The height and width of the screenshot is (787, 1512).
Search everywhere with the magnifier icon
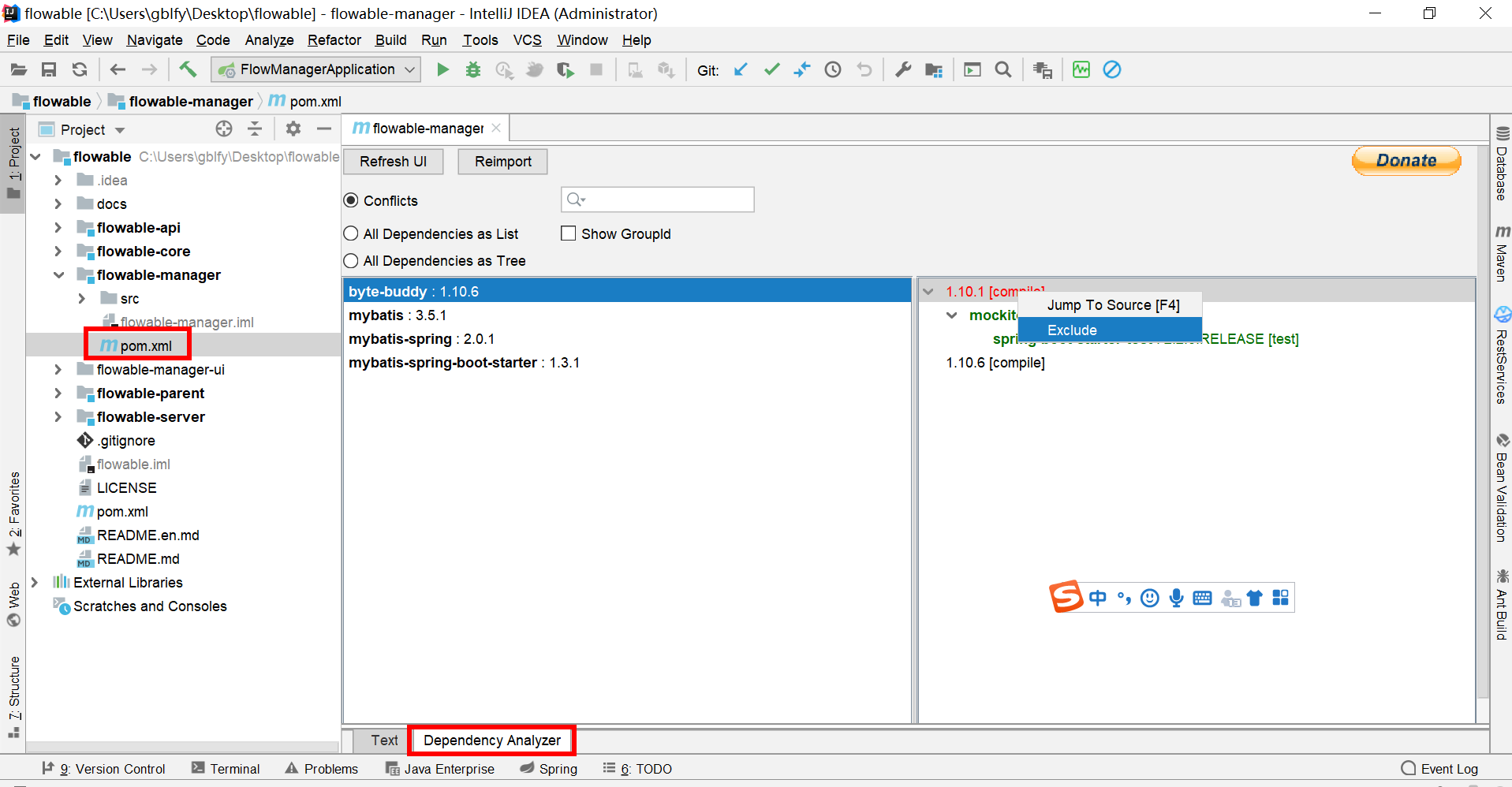1003,69
